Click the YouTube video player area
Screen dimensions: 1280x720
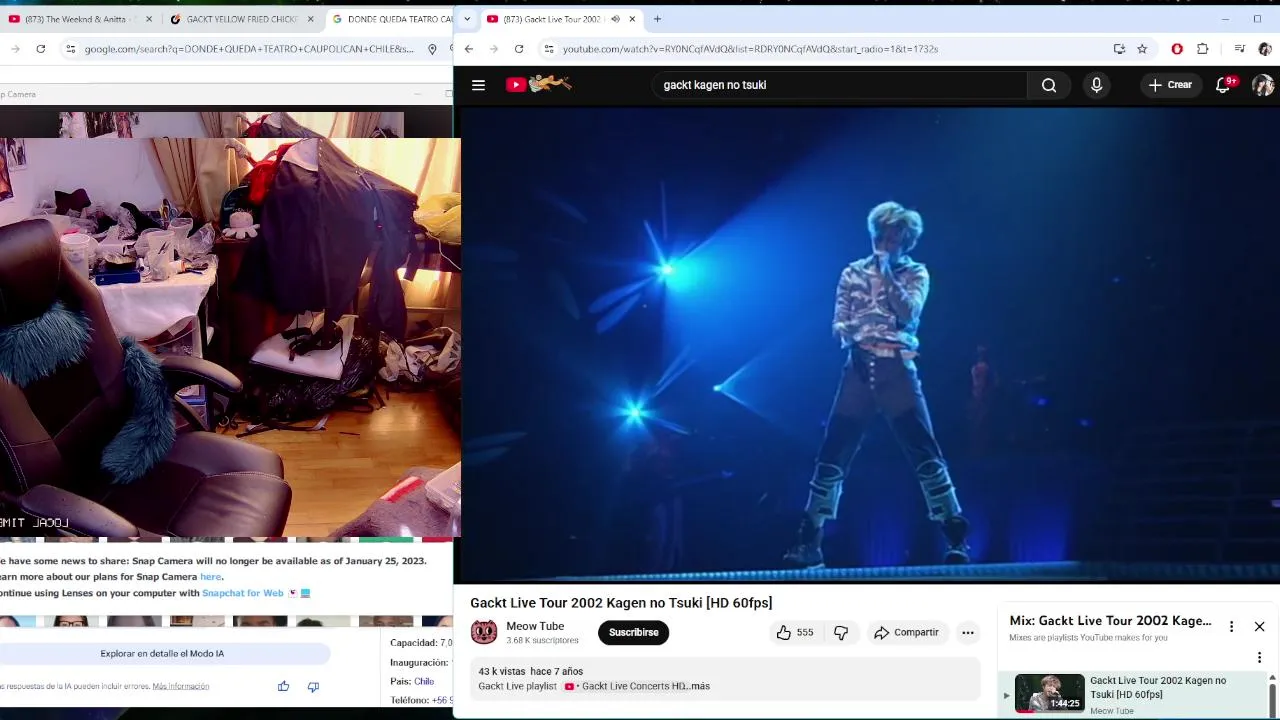click(x=867, y=345)
